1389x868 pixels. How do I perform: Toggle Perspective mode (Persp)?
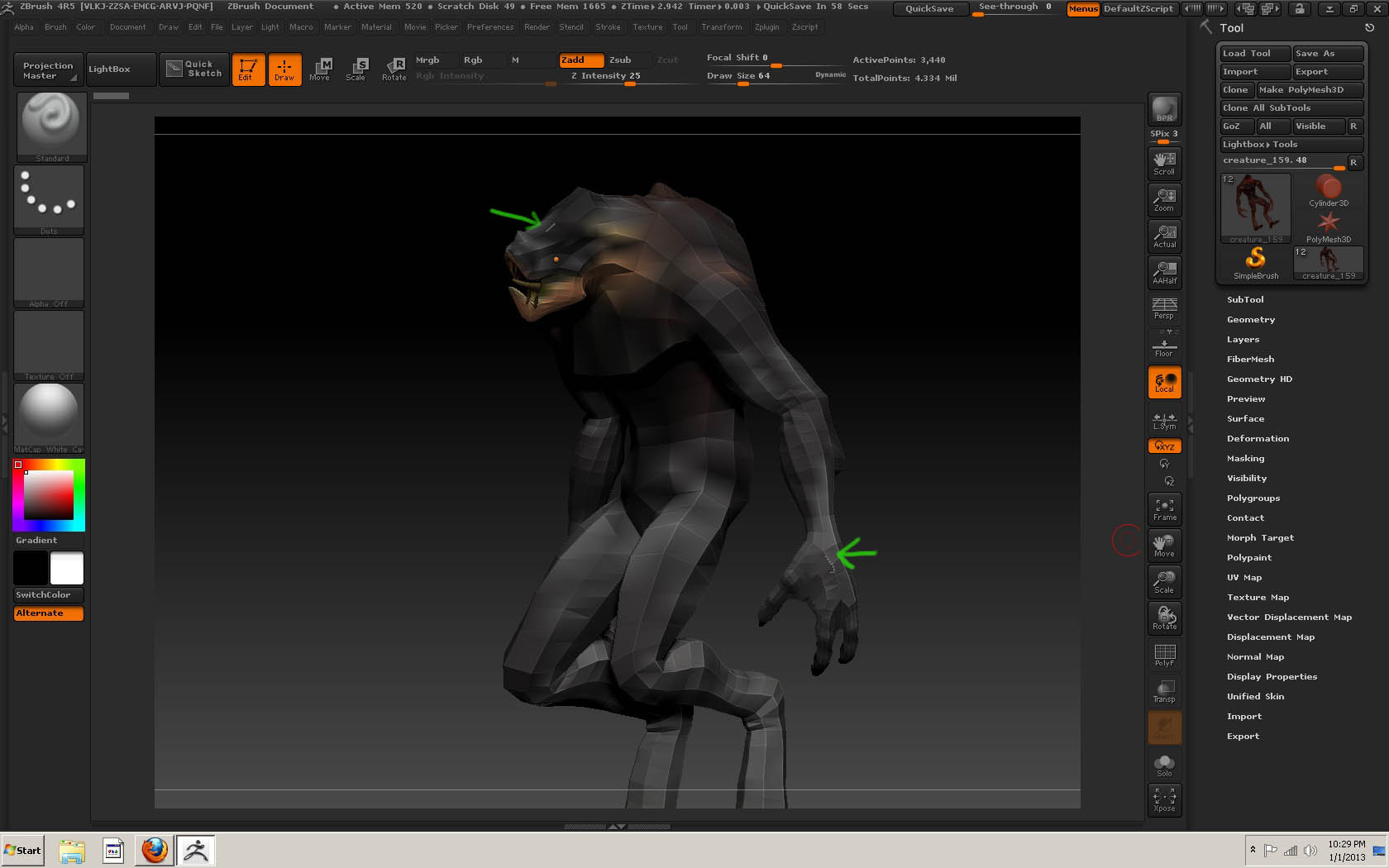1164,308
